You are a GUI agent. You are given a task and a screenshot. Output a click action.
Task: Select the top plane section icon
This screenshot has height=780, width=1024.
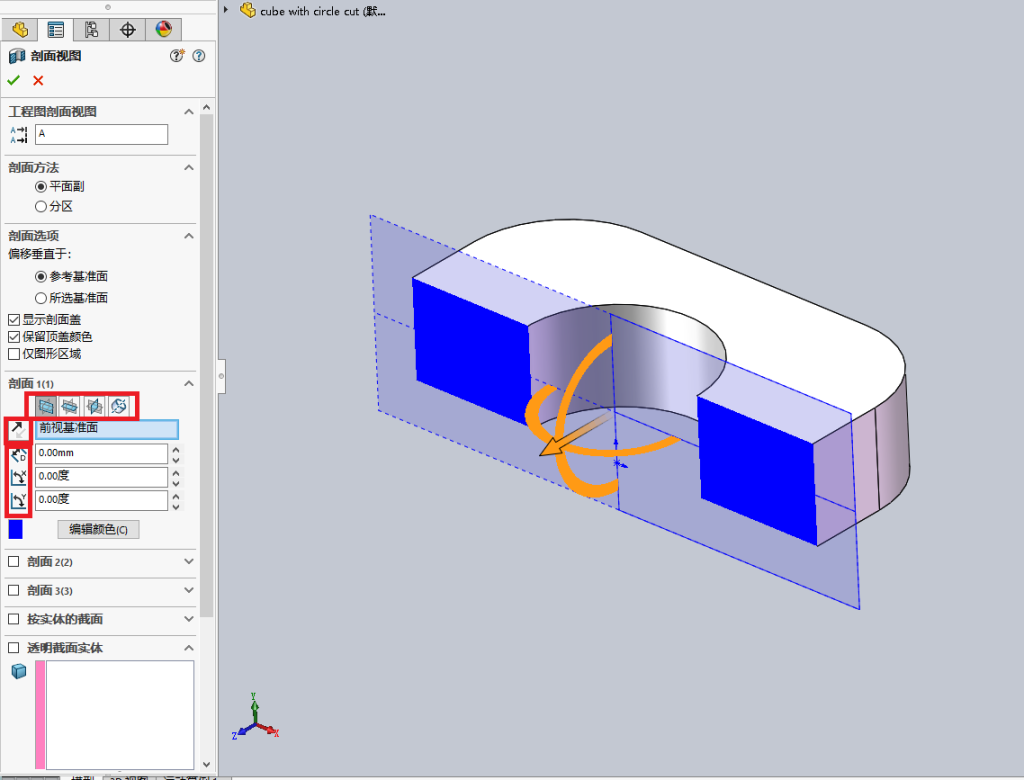[70, 406]
